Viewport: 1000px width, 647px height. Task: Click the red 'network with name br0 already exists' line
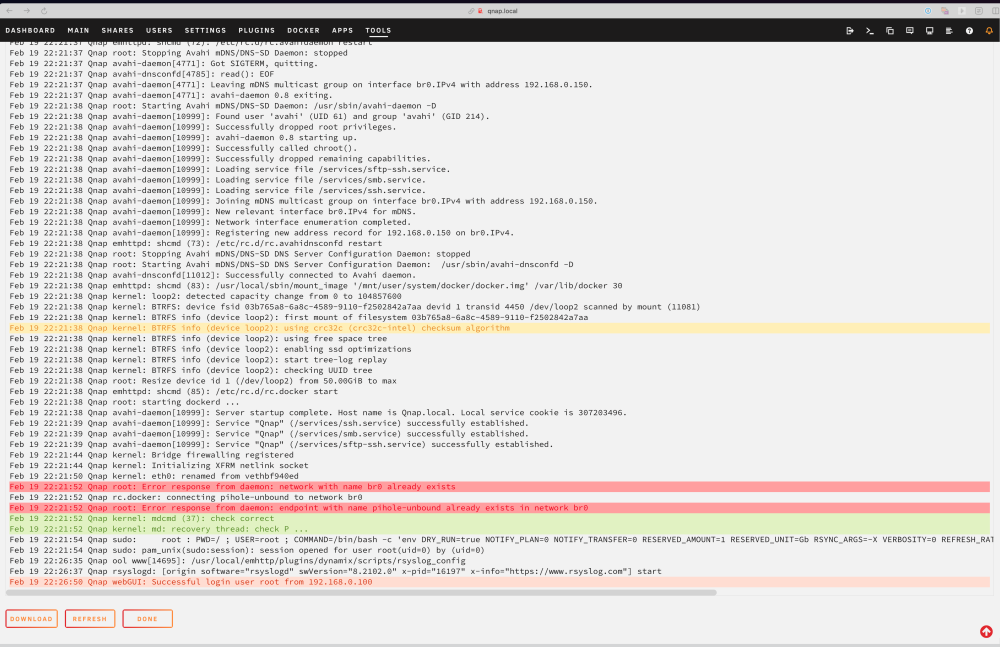499,487
